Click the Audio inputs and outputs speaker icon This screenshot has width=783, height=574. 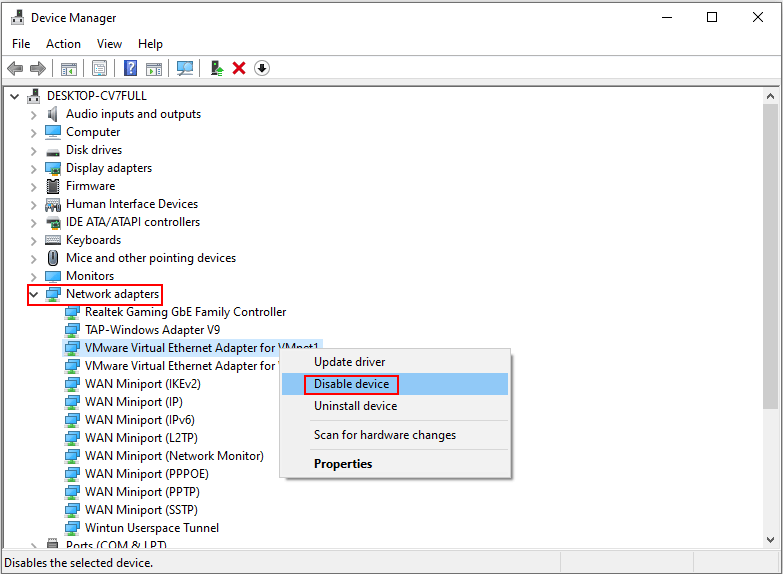click(52, 114)
